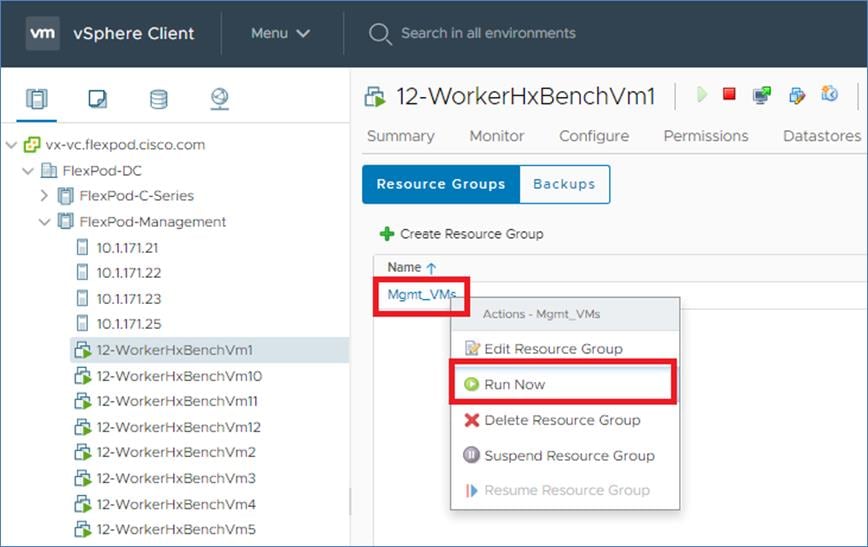This screenshot has width=868, height=547.
Task: Open the Storage view icon
Action: [x=158, y=99]
